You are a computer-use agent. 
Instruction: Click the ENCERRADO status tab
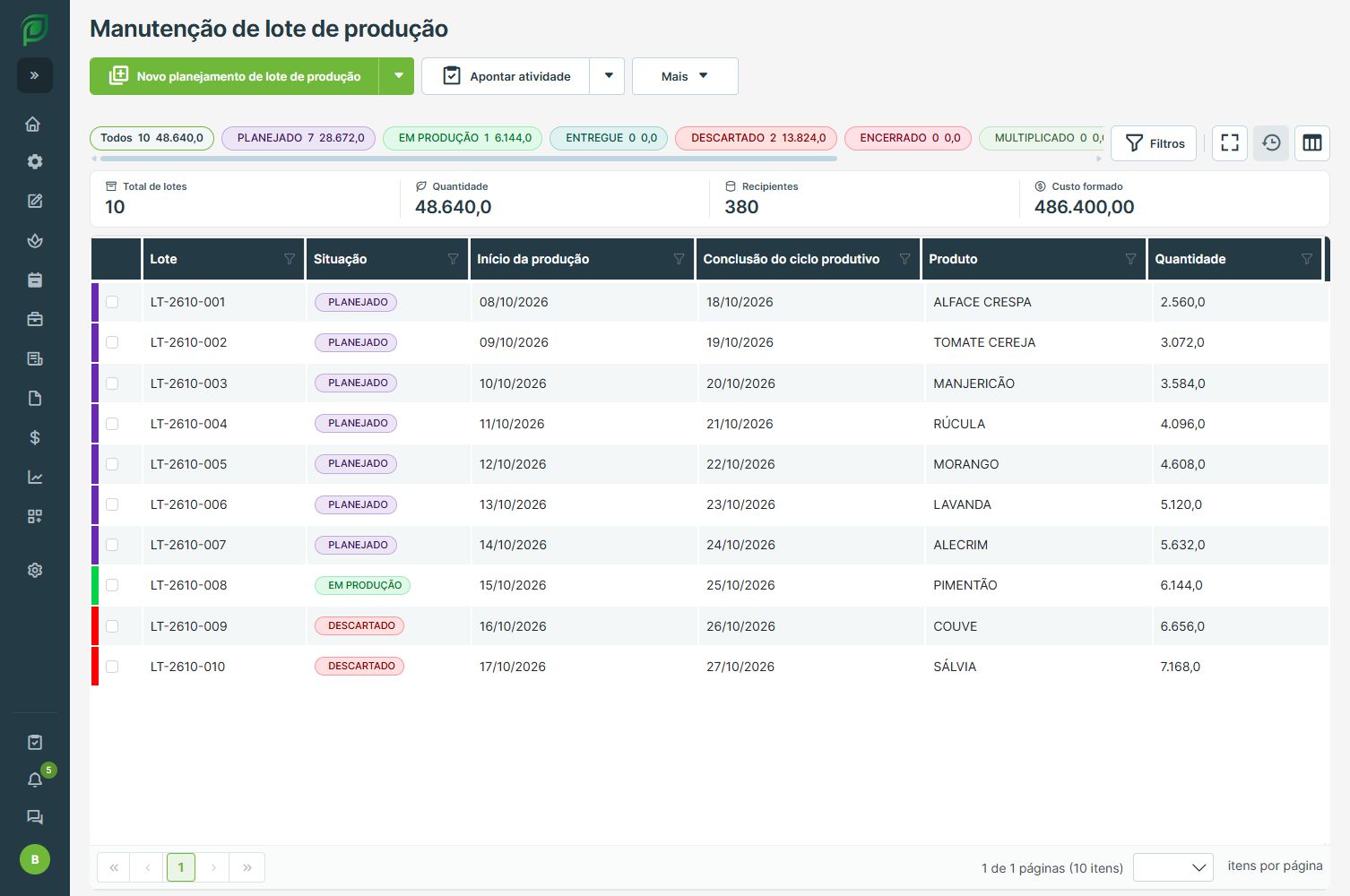tap(908, 138)
